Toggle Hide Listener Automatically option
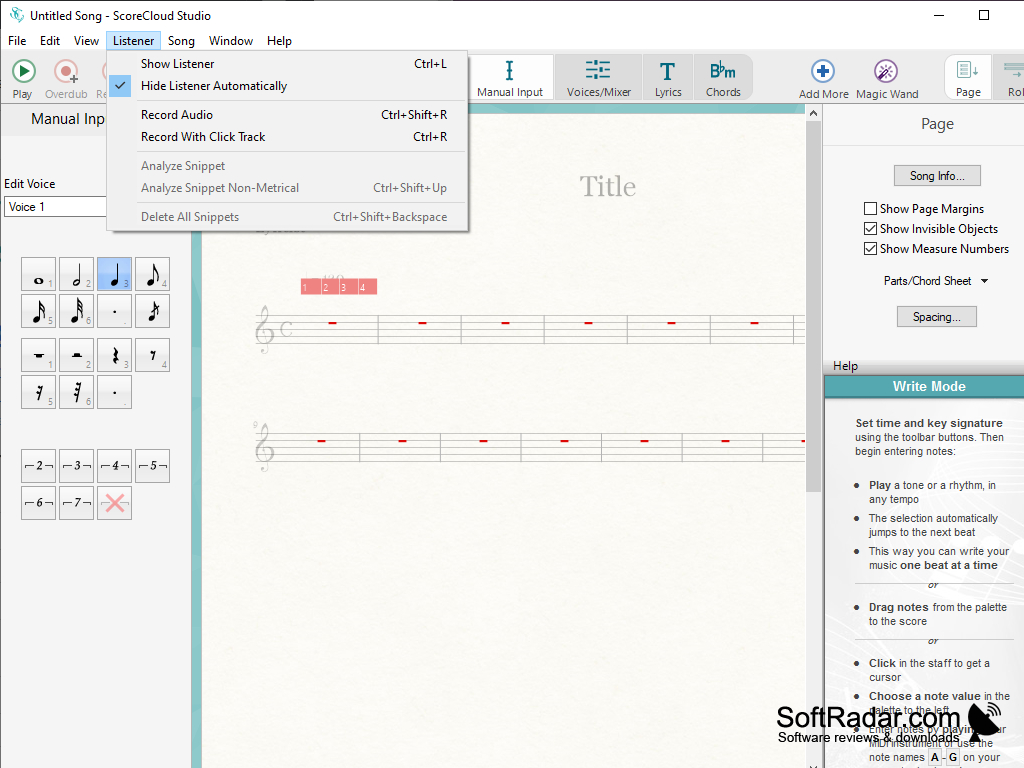Image resolution: width=1024 pixels, height=768 pixels. (x=287, y=86)
